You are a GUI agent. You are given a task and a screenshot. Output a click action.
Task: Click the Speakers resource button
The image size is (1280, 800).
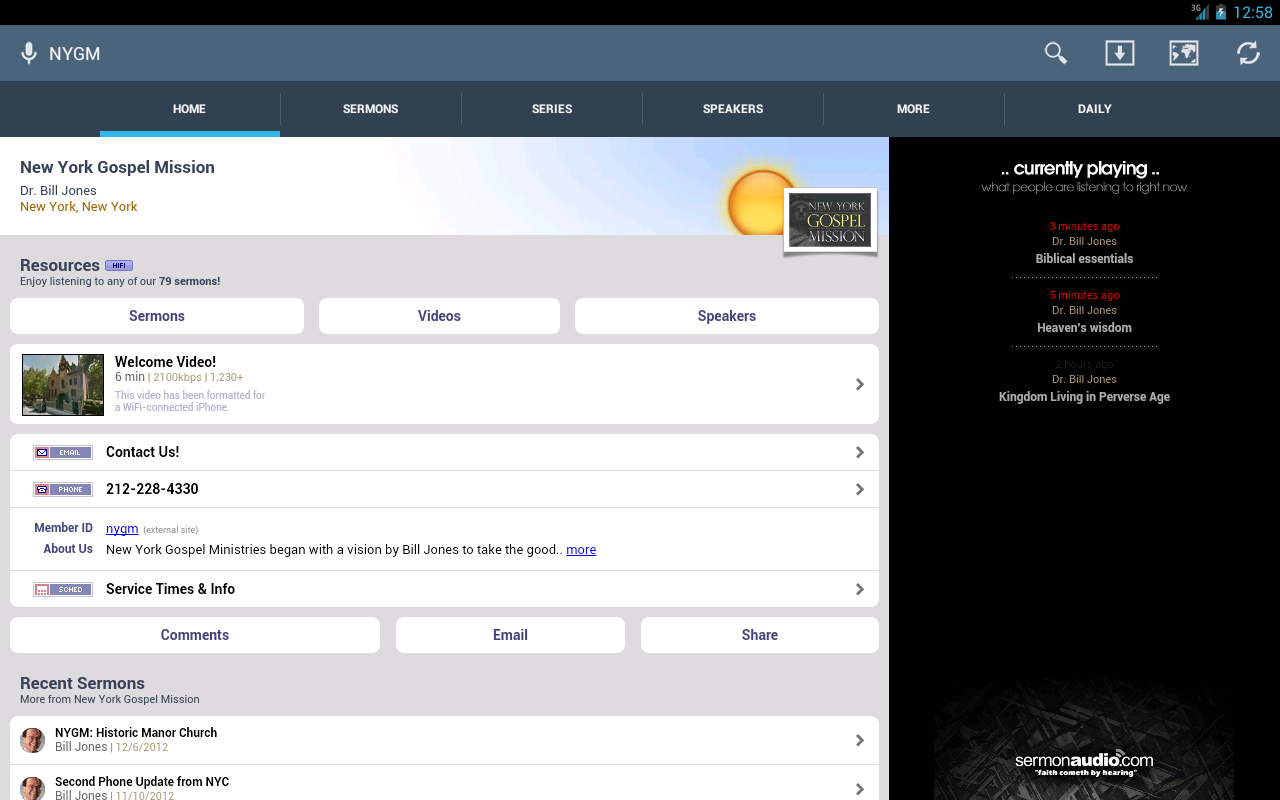tap(727, 316)
